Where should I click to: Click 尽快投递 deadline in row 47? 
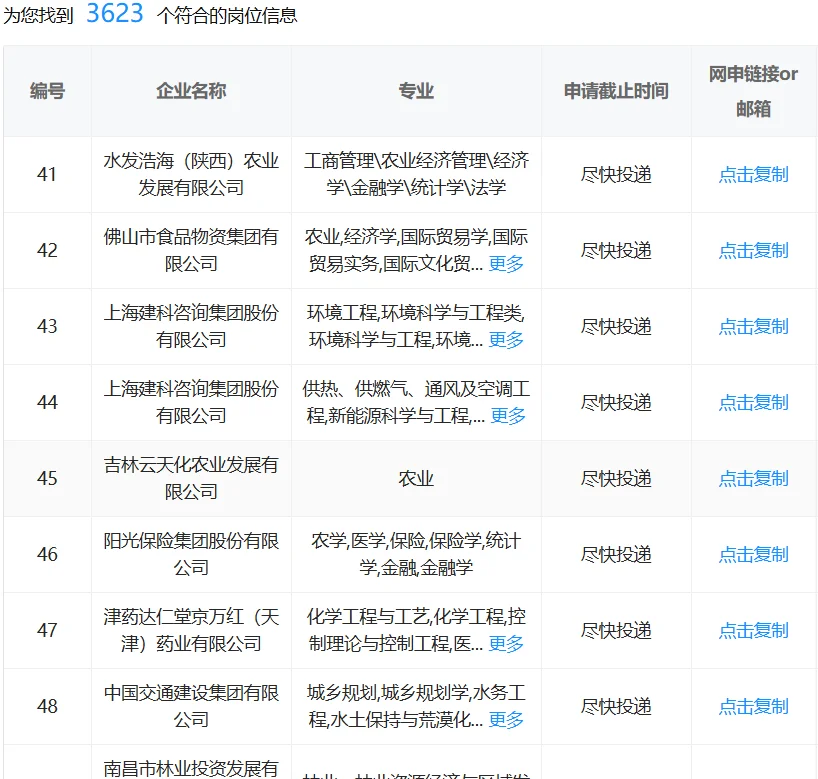[616, 630]
